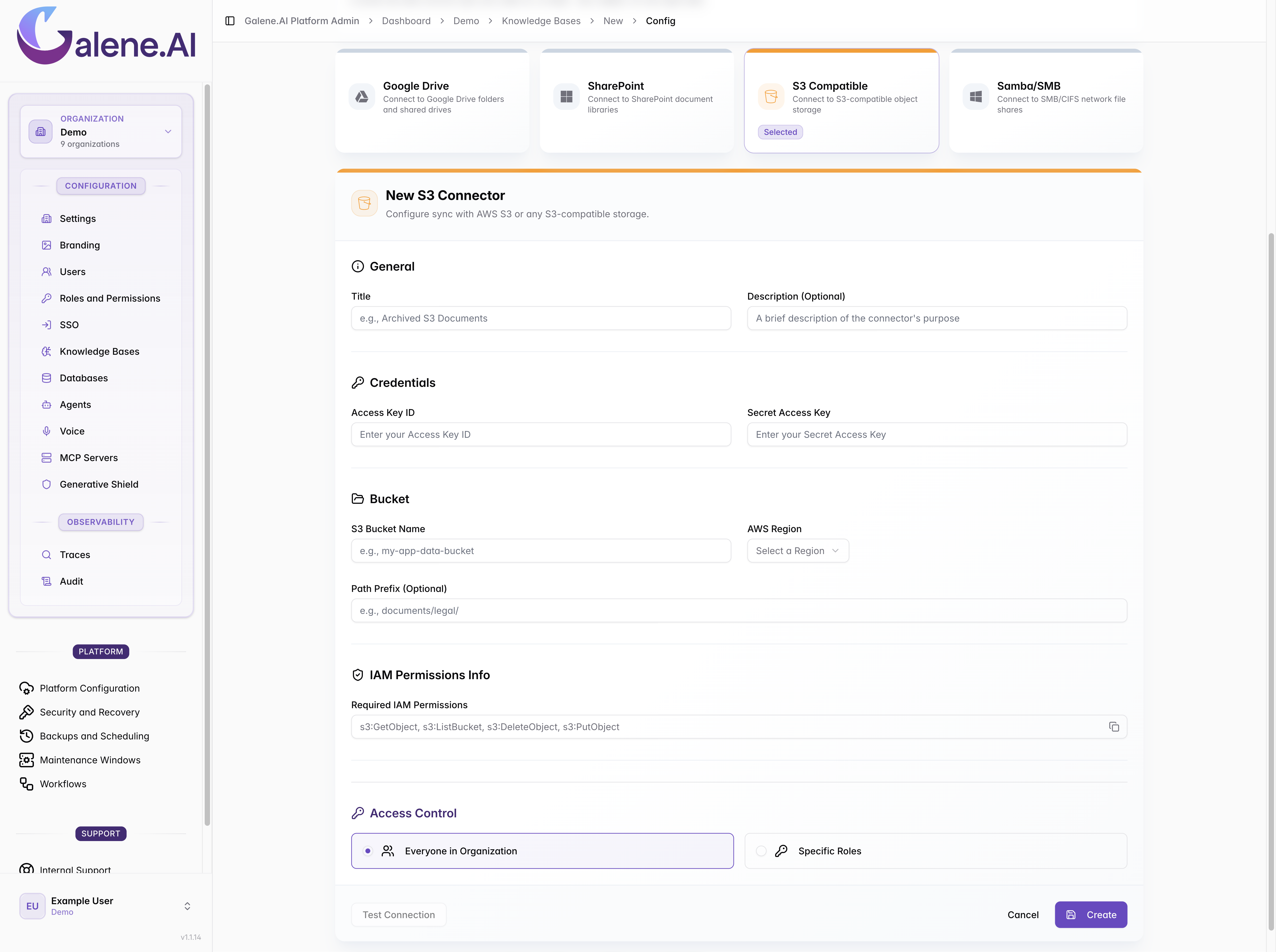Click the Secret Access Key field
The width and height of the screenshot is (1276, 952).
click(x=937, y=434)
